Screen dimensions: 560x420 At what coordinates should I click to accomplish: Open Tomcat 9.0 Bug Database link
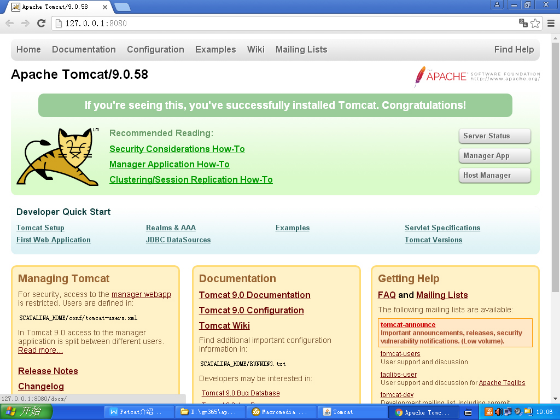tap(241, 393)
